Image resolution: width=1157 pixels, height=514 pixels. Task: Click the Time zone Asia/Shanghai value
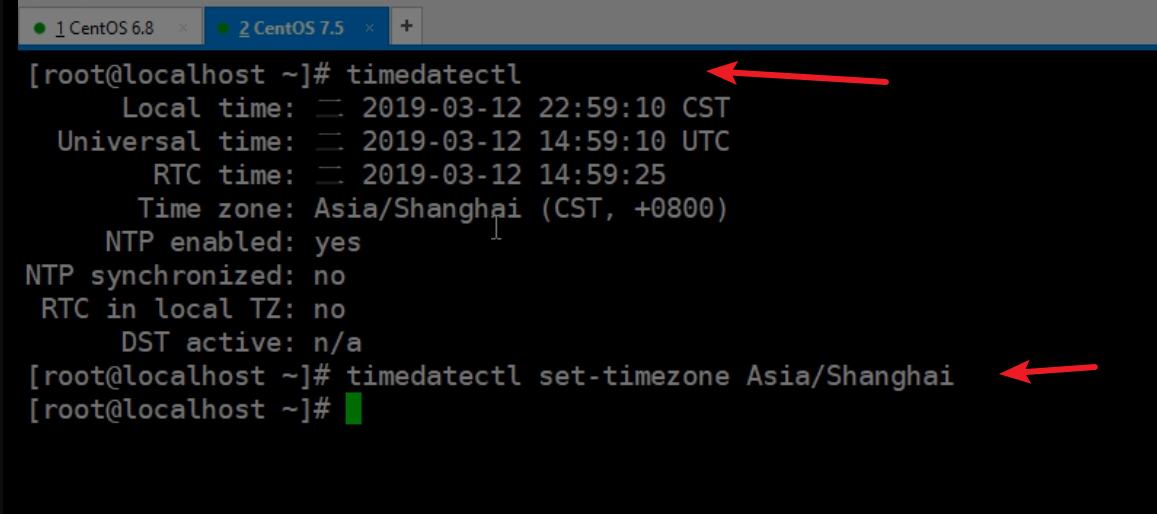[x=521, y=209]
